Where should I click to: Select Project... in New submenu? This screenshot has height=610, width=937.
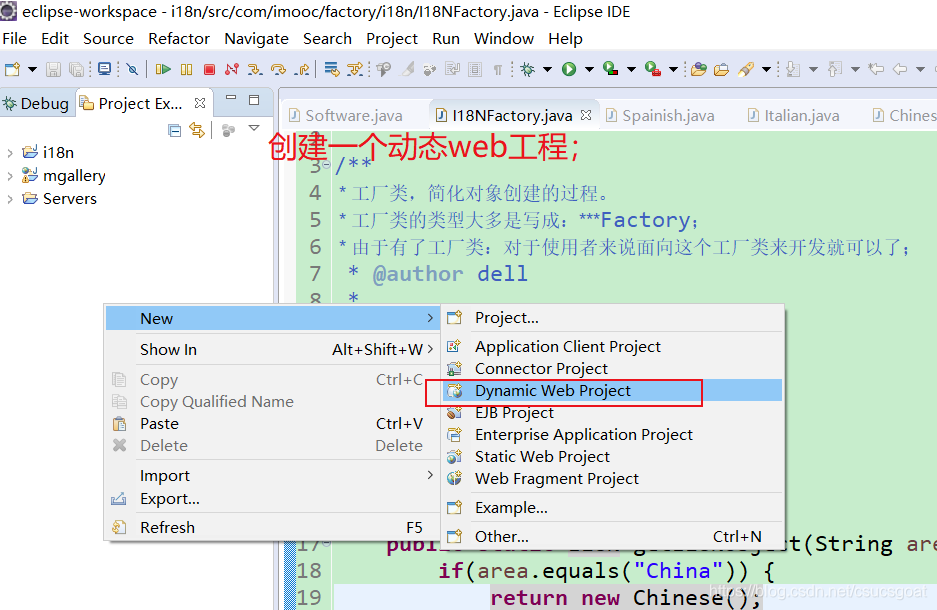point(613,318)
